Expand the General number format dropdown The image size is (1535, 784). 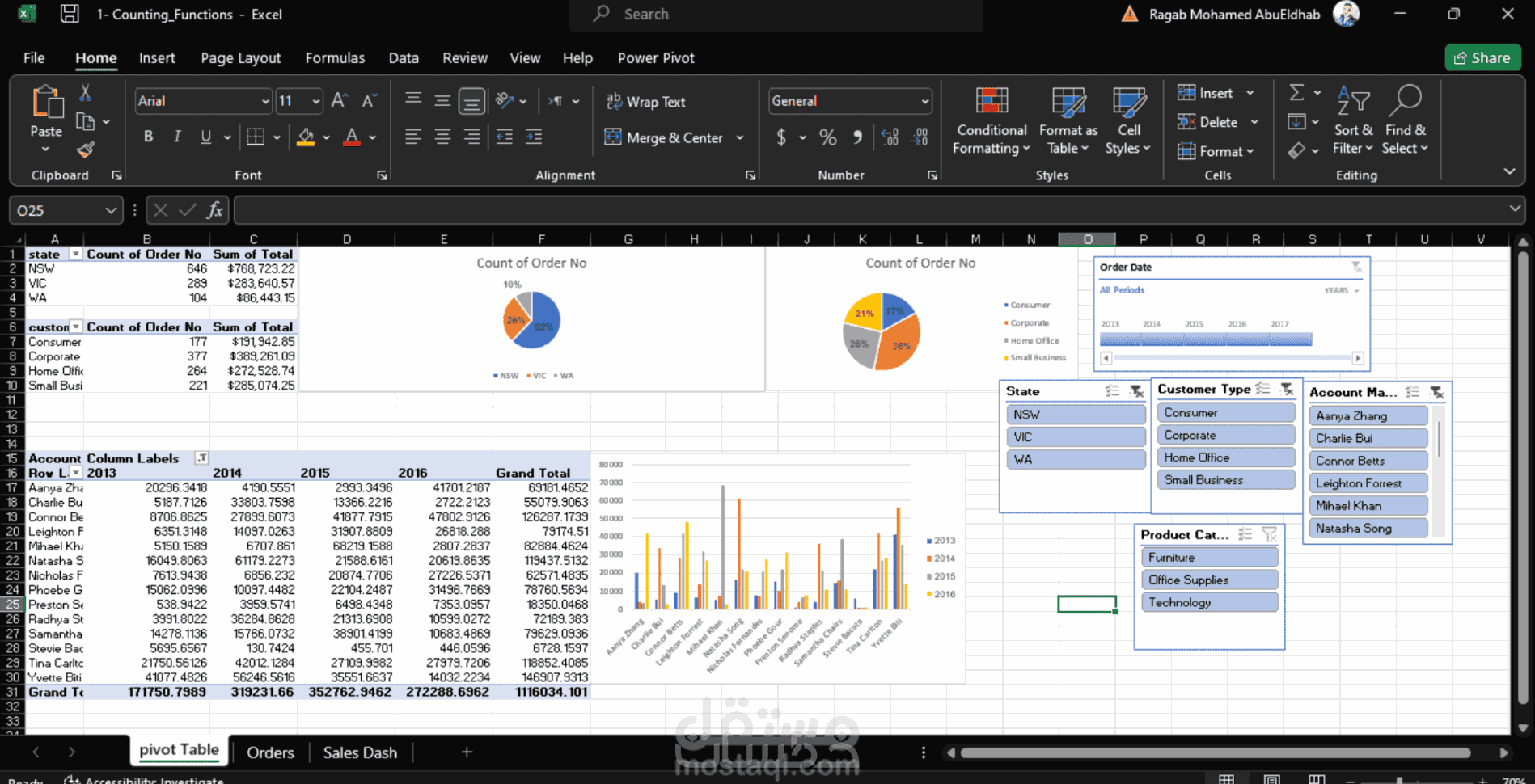(x=924, y=101)
